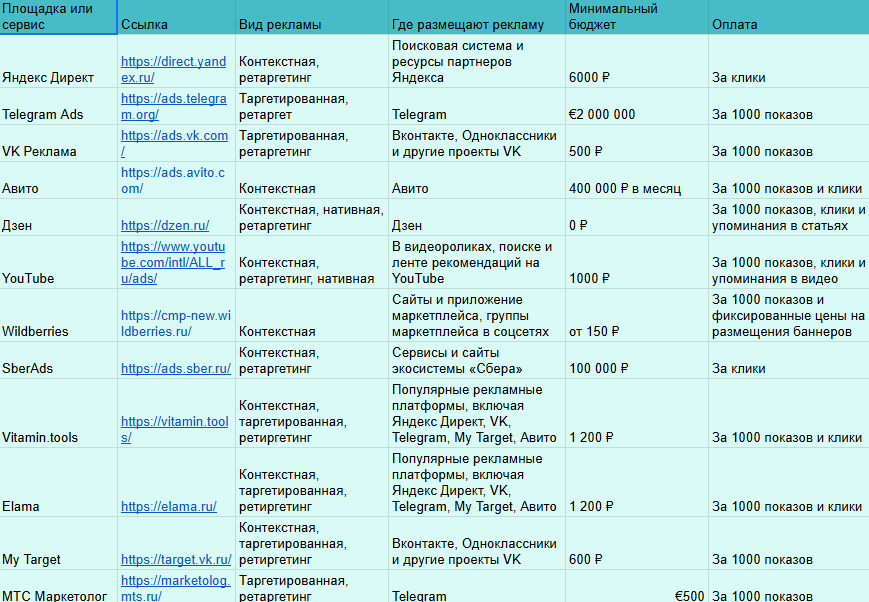
Task: Select the '400 000 ₽ в месяц' cell
Action: [637, 181]
